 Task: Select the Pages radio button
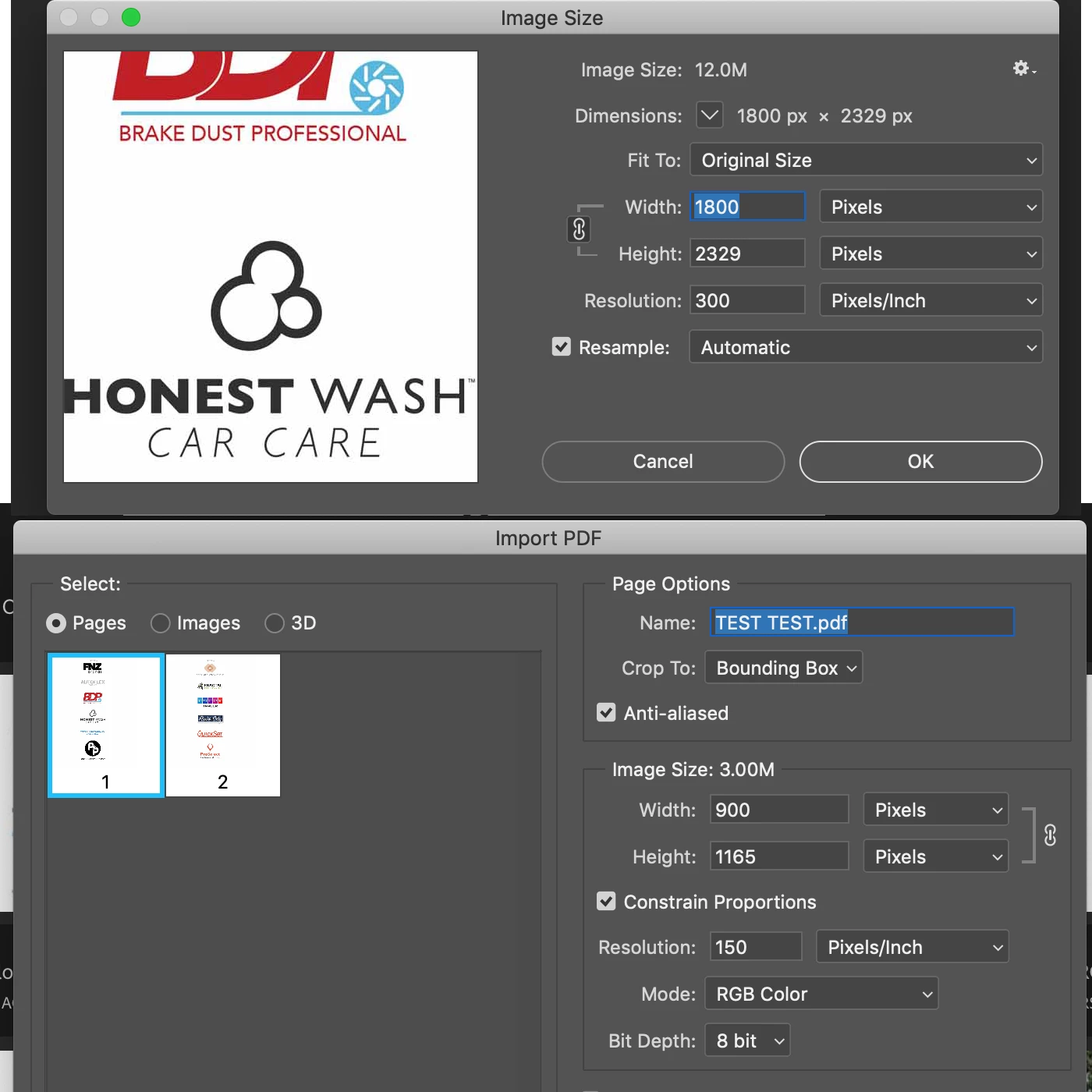56,623
